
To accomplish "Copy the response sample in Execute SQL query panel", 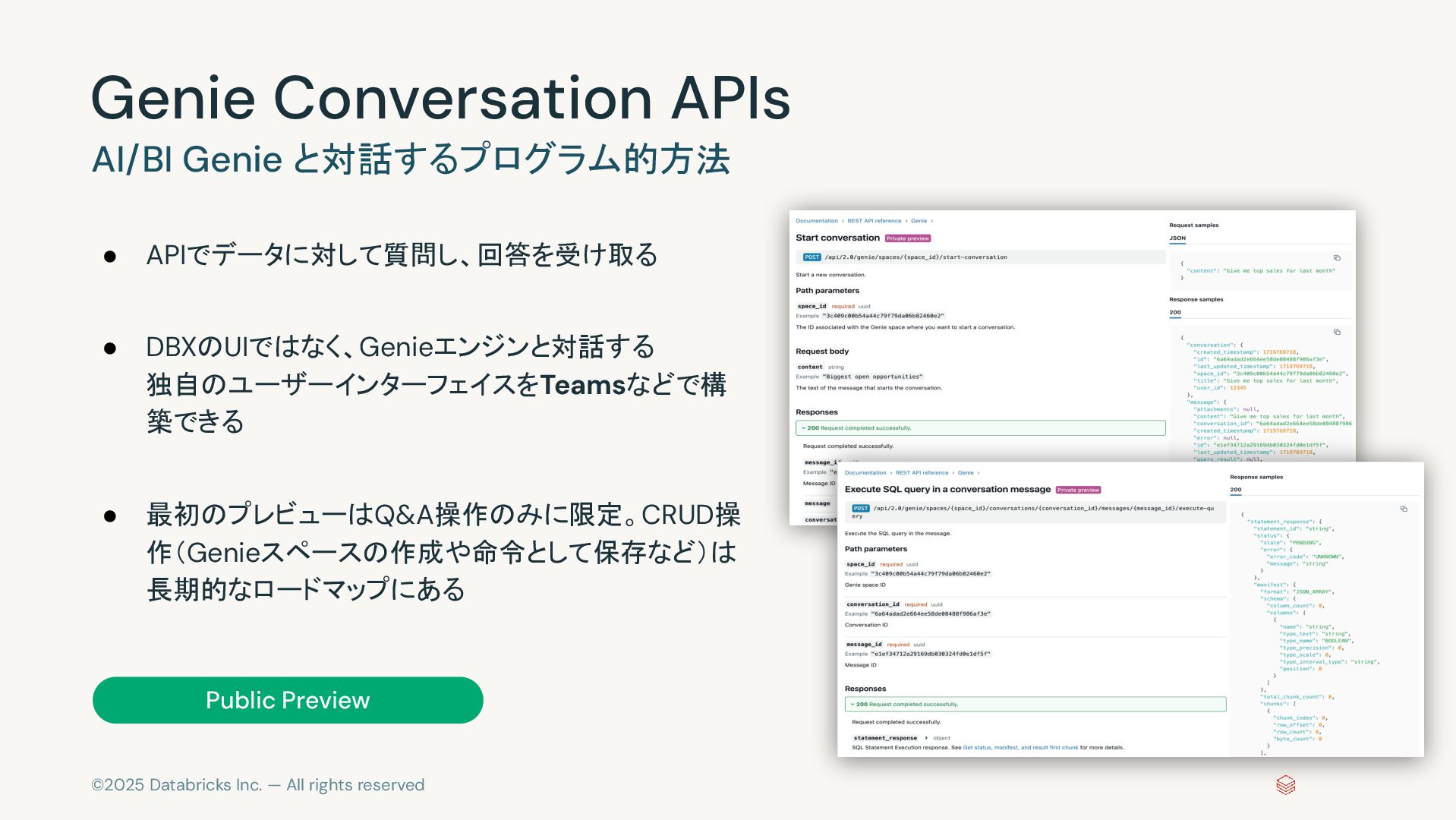I will pos(1404,509).
